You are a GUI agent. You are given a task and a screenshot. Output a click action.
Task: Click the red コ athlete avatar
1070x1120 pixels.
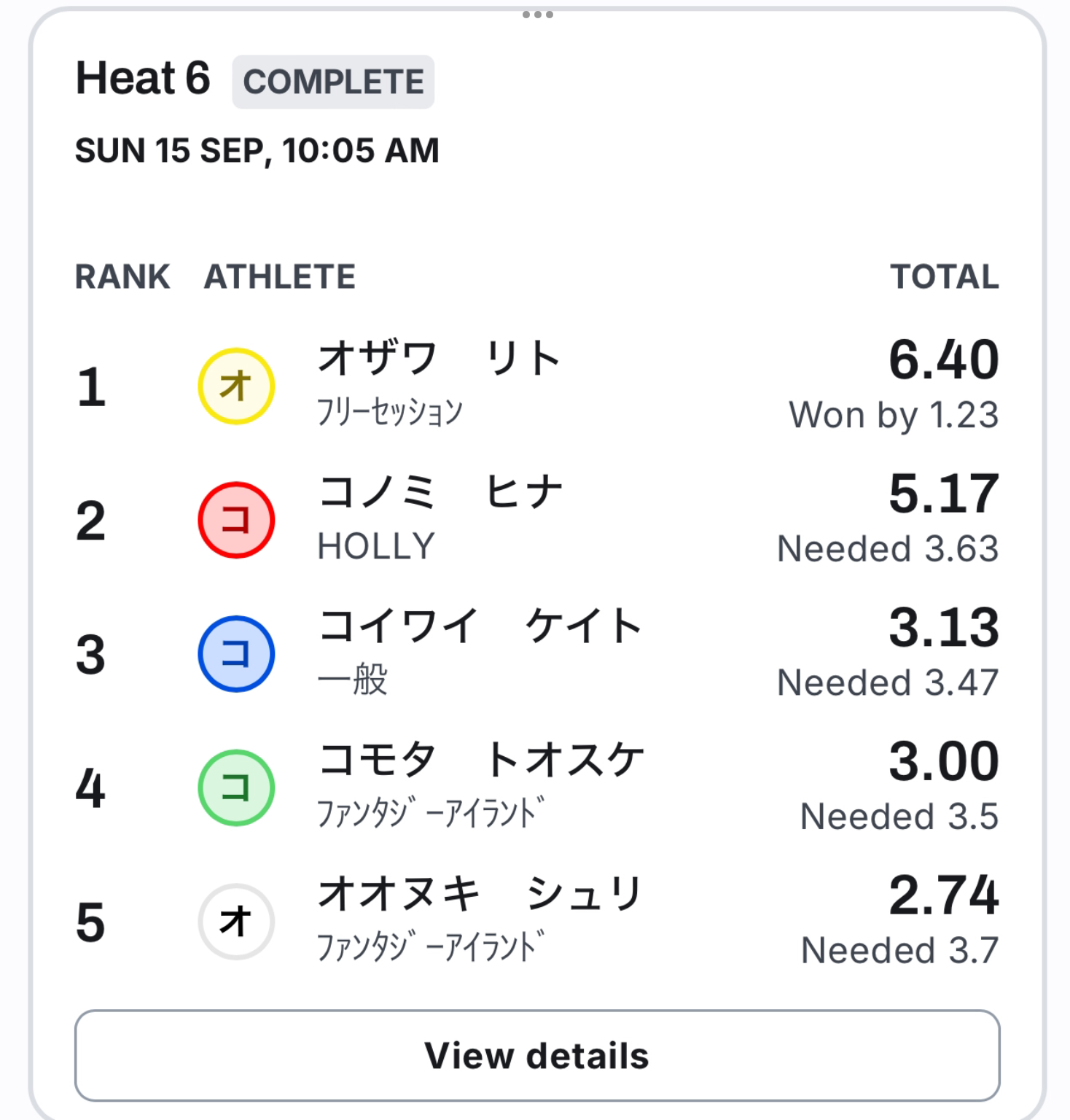236,520
